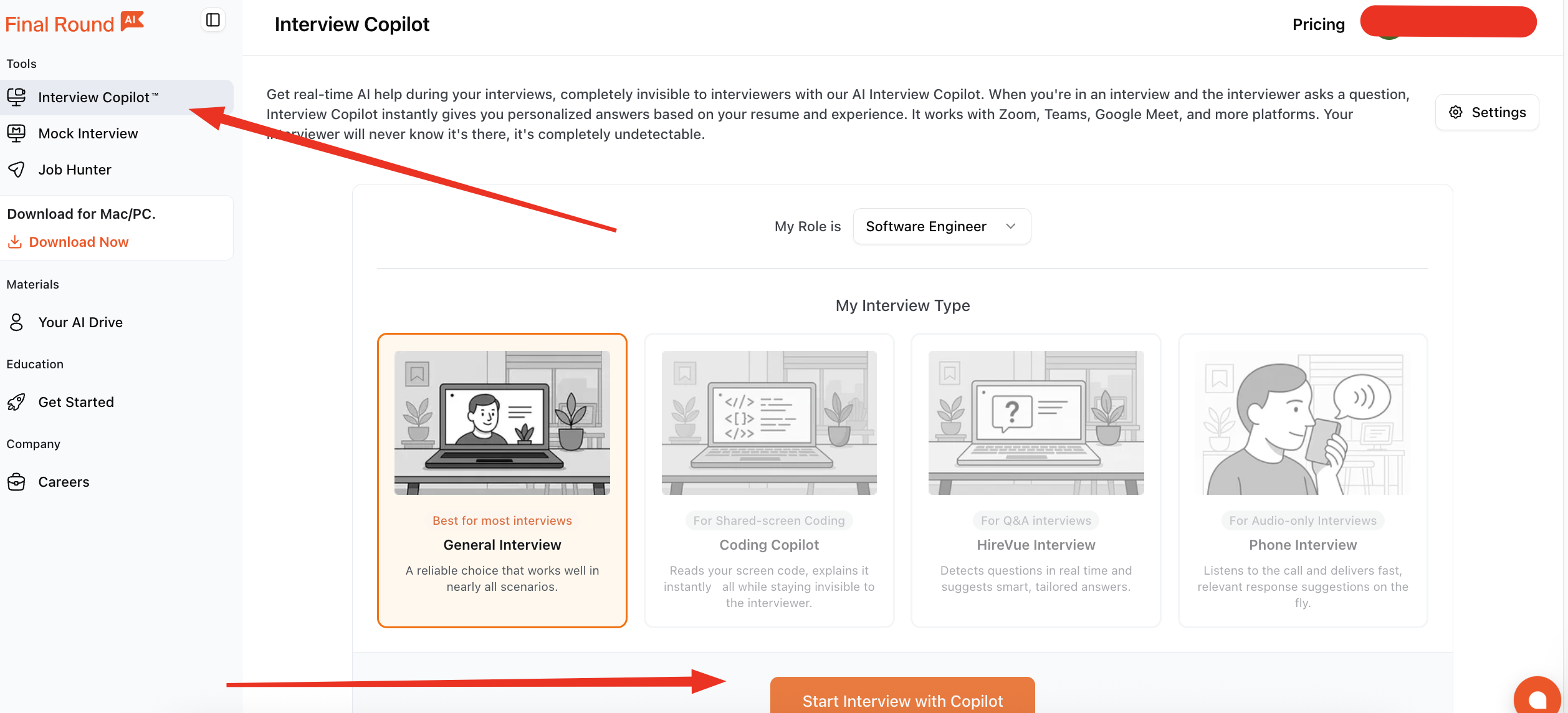Collapse sidebar with the panel toggle icon

click(213, 20)
